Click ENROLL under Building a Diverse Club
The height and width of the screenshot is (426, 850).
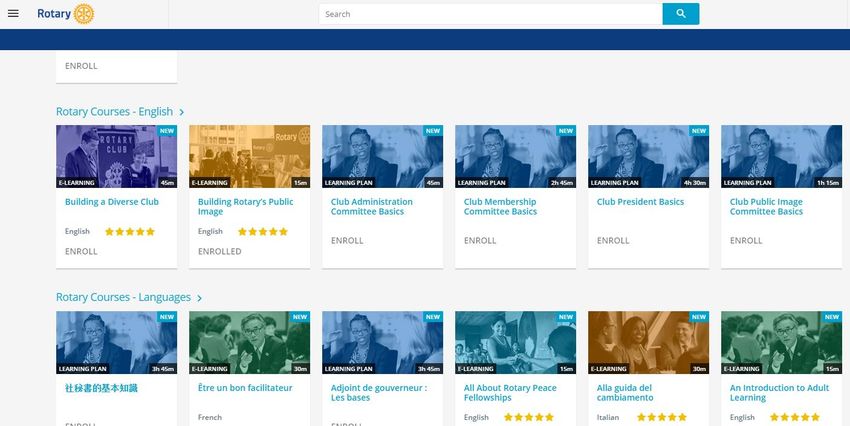tap(81, 251)
